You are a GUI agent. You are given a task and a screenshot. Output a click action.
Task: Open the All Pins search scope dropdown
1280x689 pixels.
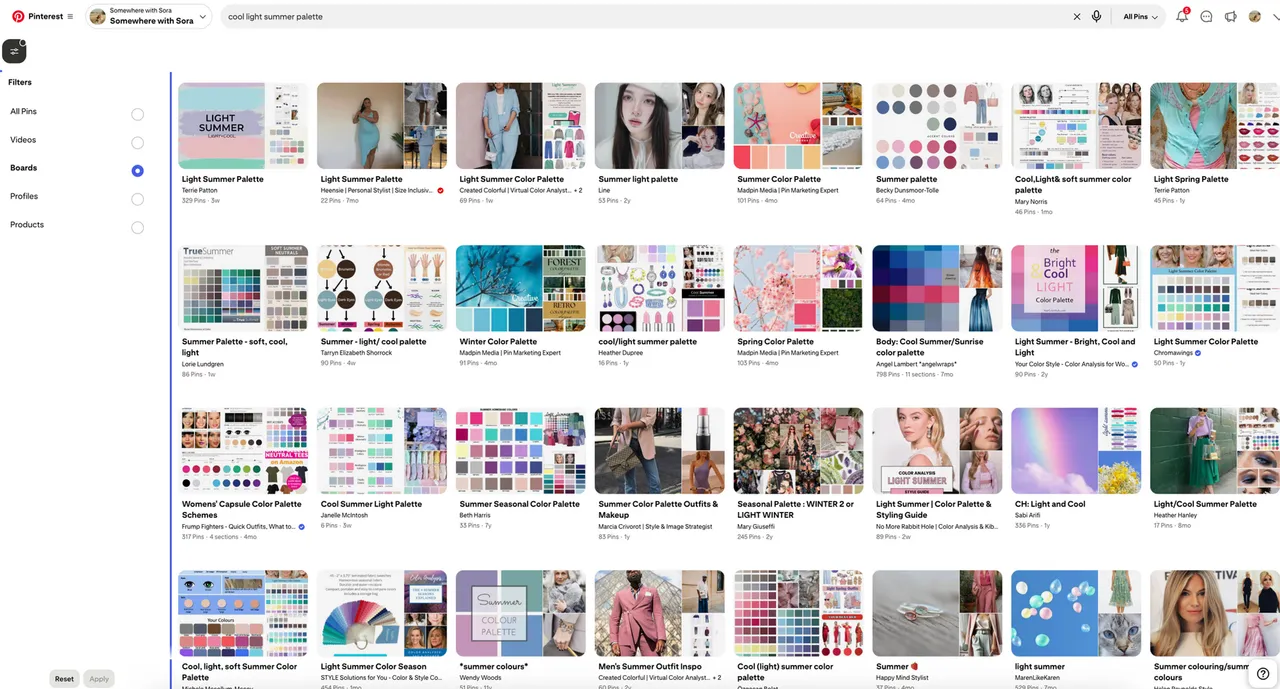coord(1140,17)
